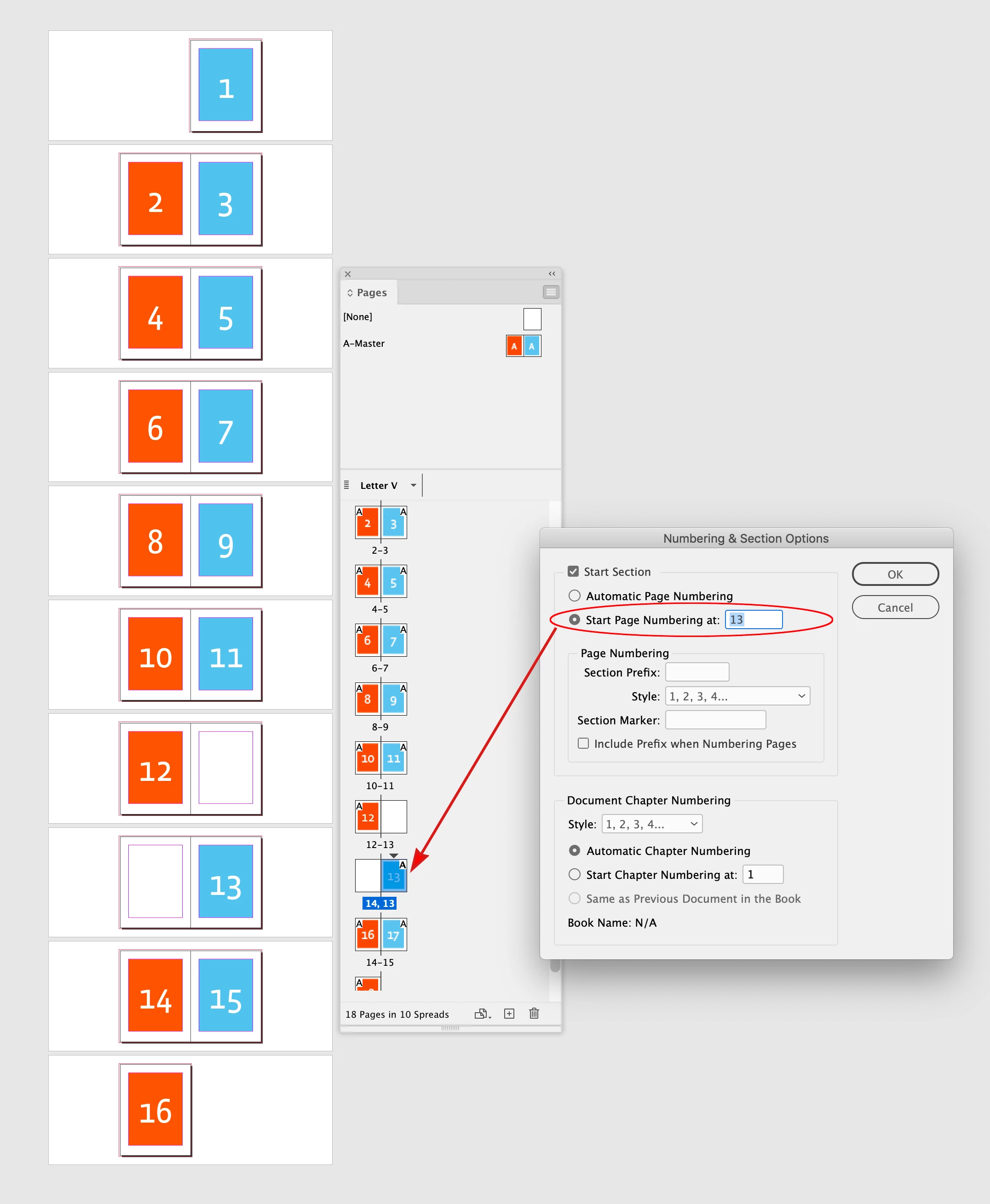990x1204 pixels.
Task: Click the Create New Page icon
Action: tap(509, 1014)
